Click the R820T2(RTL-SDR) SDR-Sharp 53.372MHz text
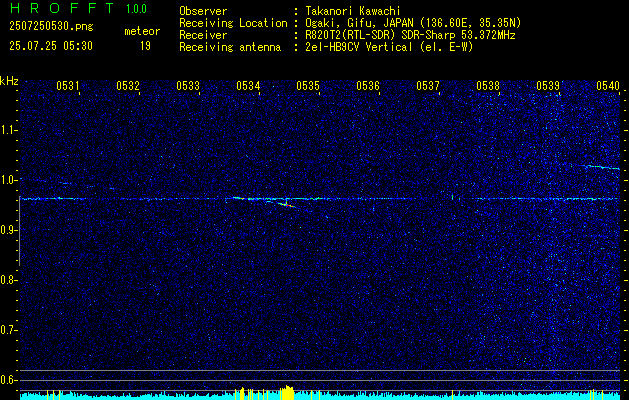This screenshot has height=400, width=629. pyautogui.click(x=410, y=35)
